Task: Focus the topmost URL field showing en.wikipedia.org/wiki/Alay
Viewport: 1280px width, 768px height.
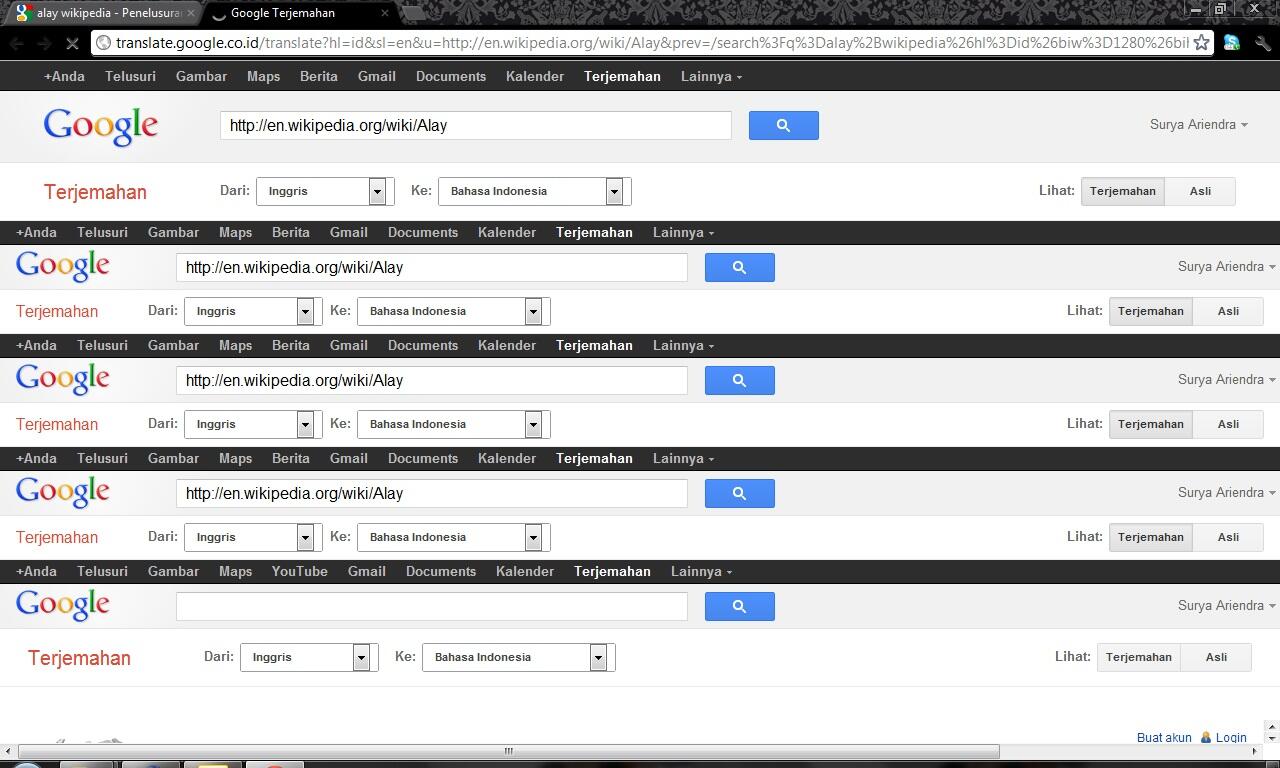Action: 476,125
